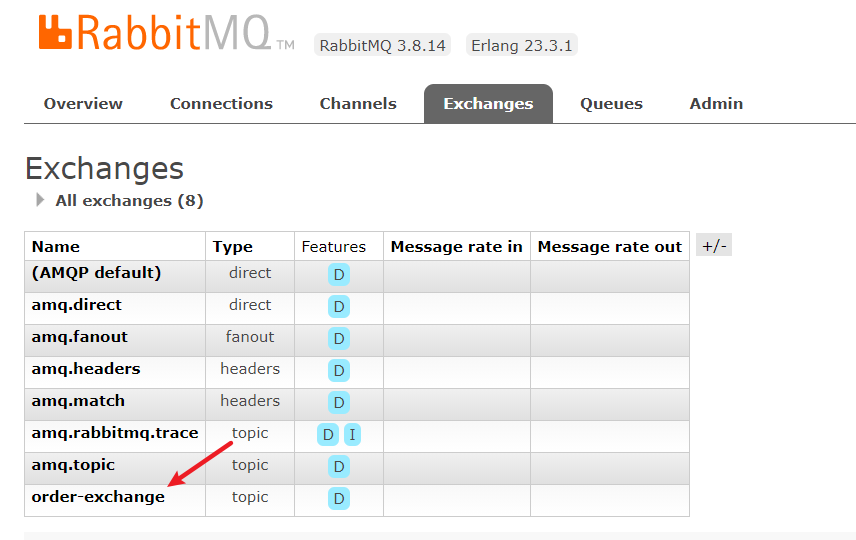Open the amq.headers exchange

click(86, 369)
